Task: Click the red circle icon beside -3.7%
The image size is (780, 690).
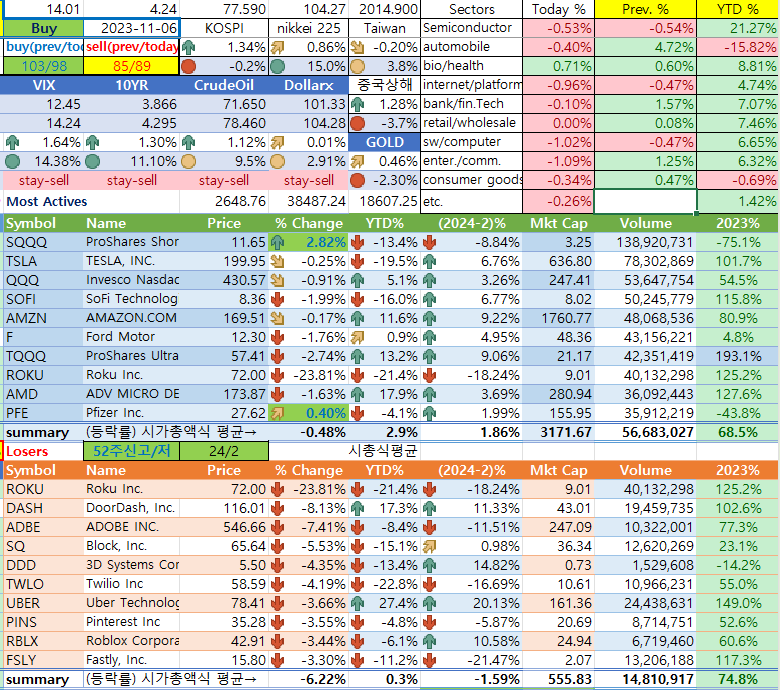Action: [x=357, y=123]
